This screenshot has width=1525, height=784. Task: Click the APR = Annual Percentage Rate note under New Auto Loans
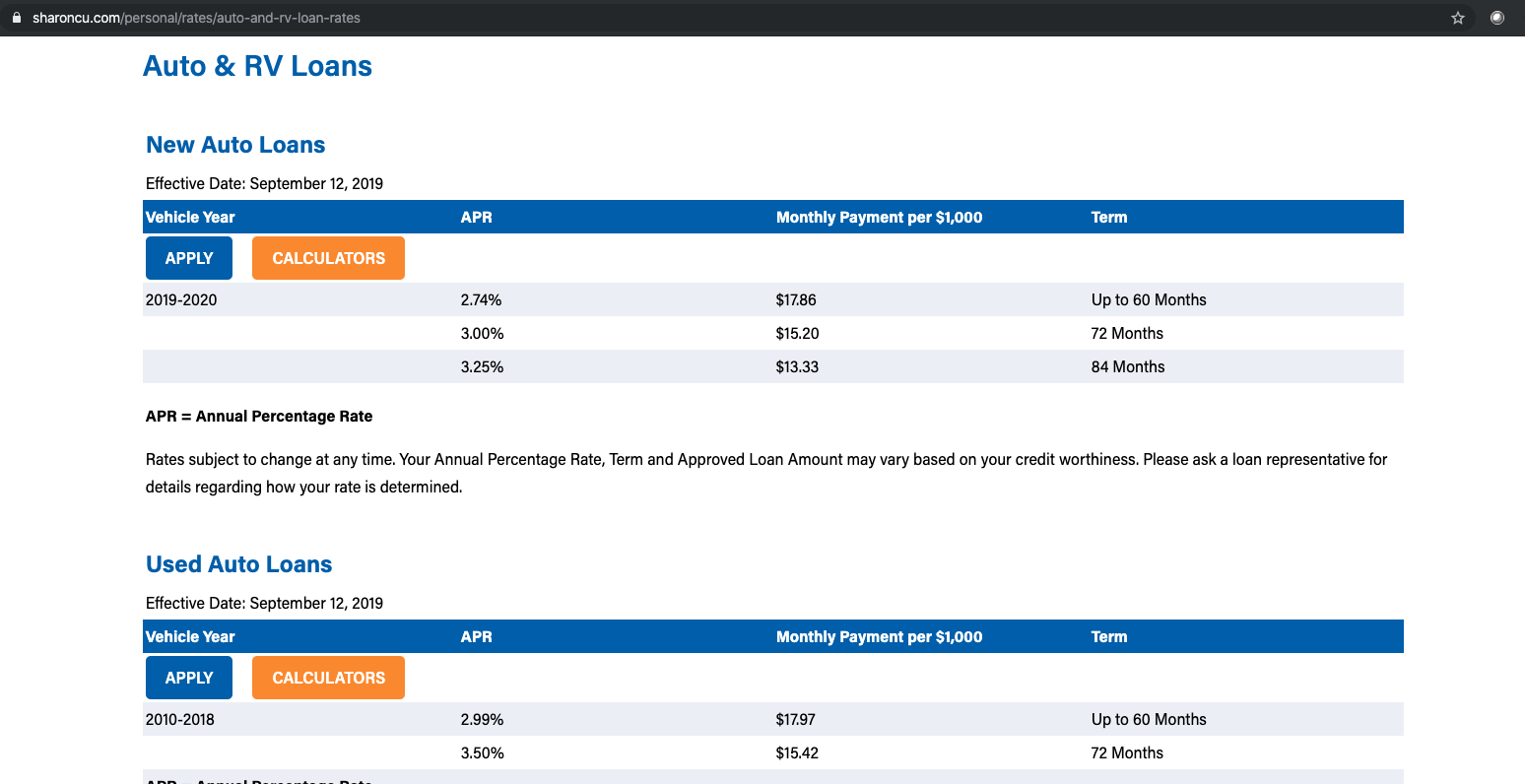click(x=259, y=416)
